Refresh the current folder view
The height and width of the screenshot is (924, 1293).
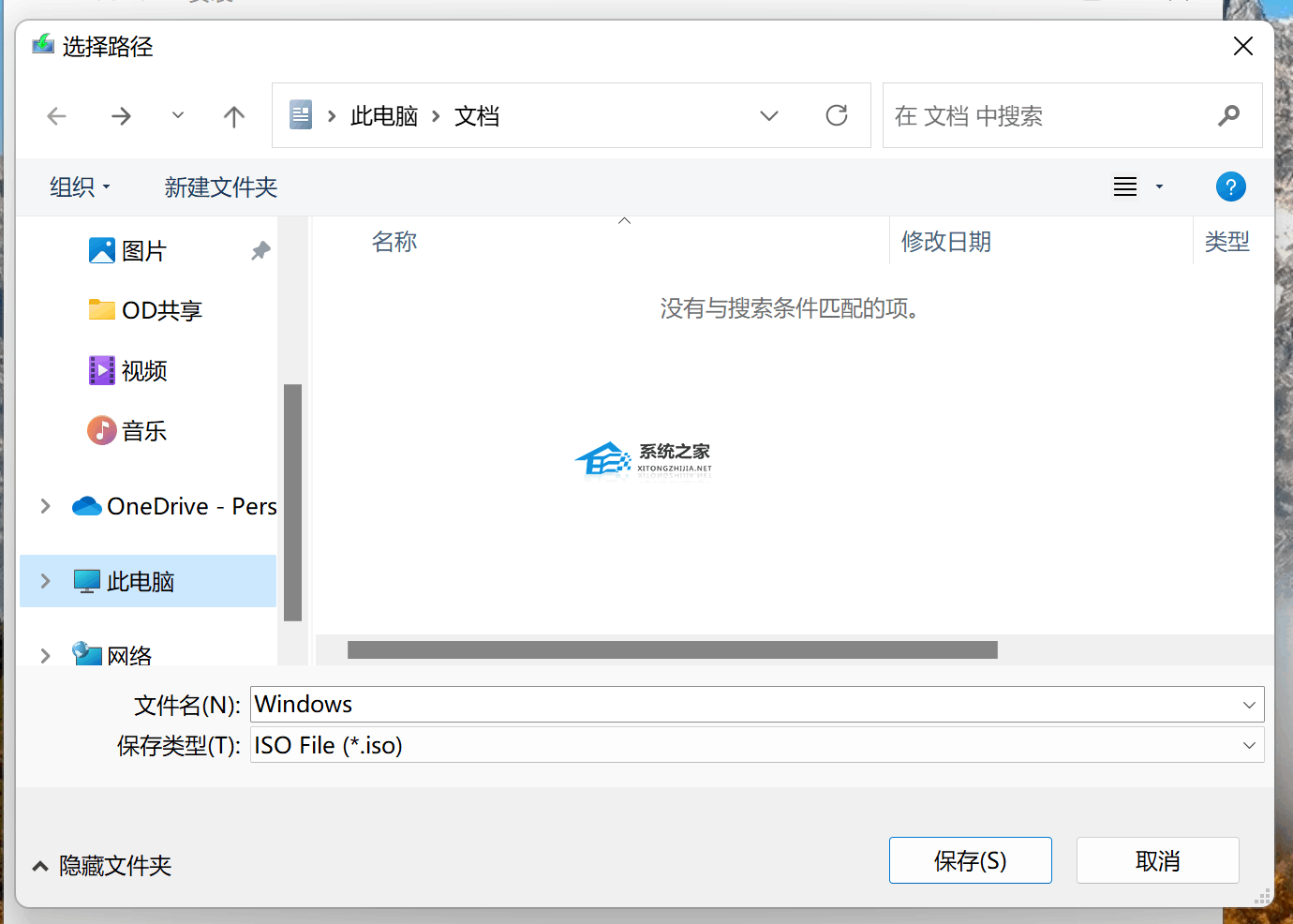click(x=837, y=115)
